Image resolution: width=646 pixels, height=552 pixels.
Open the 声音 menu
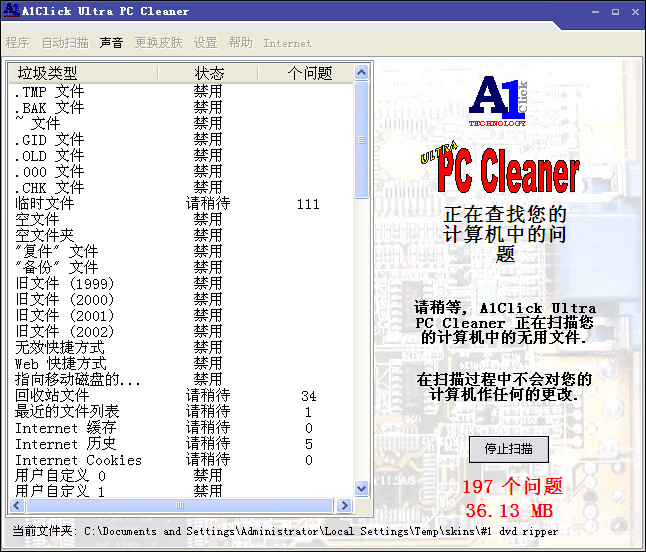(111, 43)
